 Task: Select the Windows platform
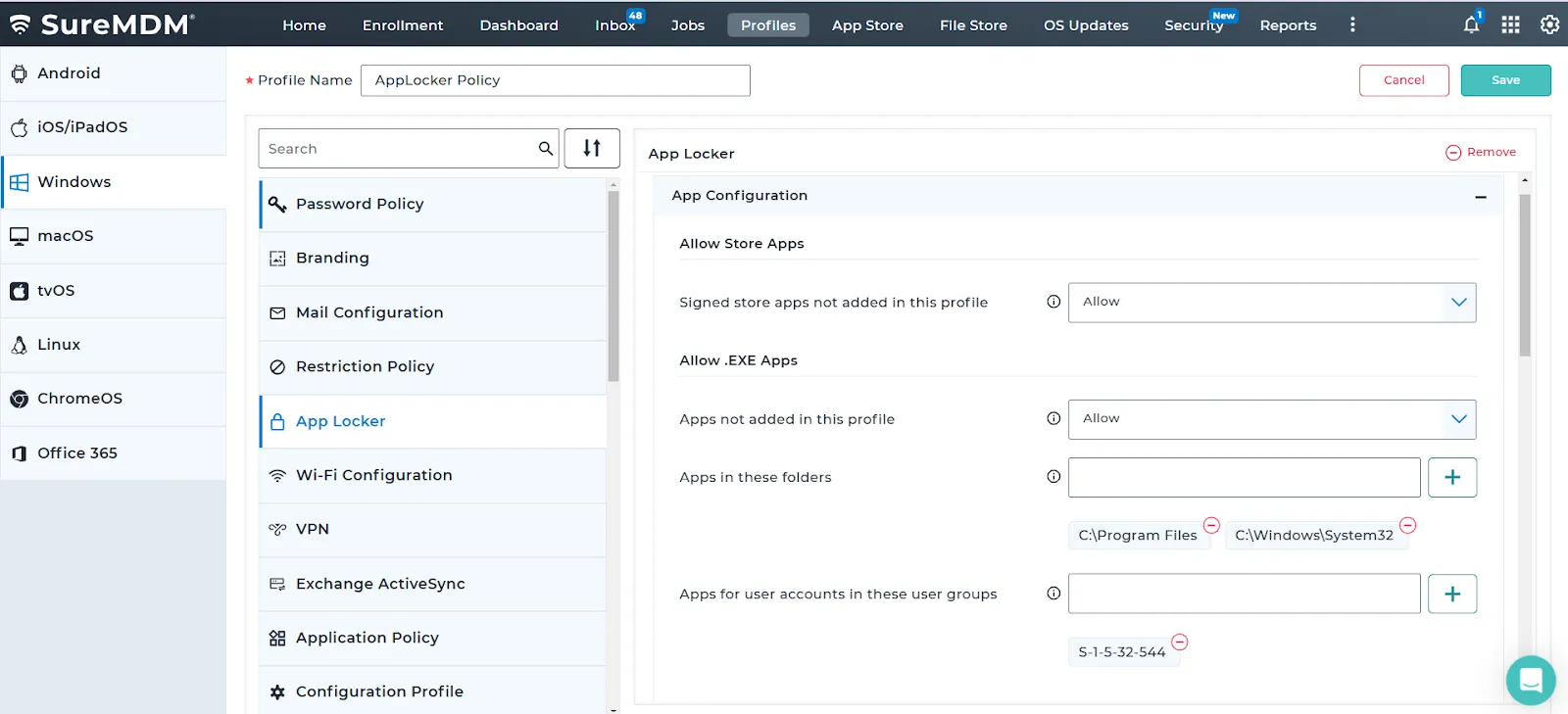pyautogui.click(x=113, y=182)
